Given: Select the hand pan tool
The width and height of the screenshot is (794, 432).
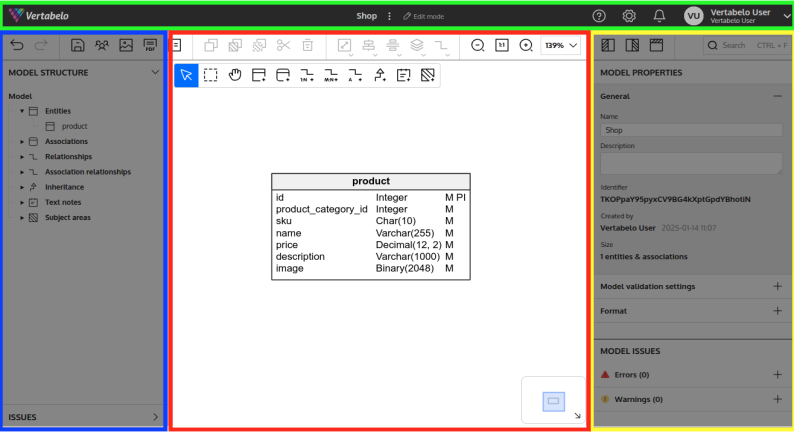Looking at the screenshot, I should click(x=235, y=75).
